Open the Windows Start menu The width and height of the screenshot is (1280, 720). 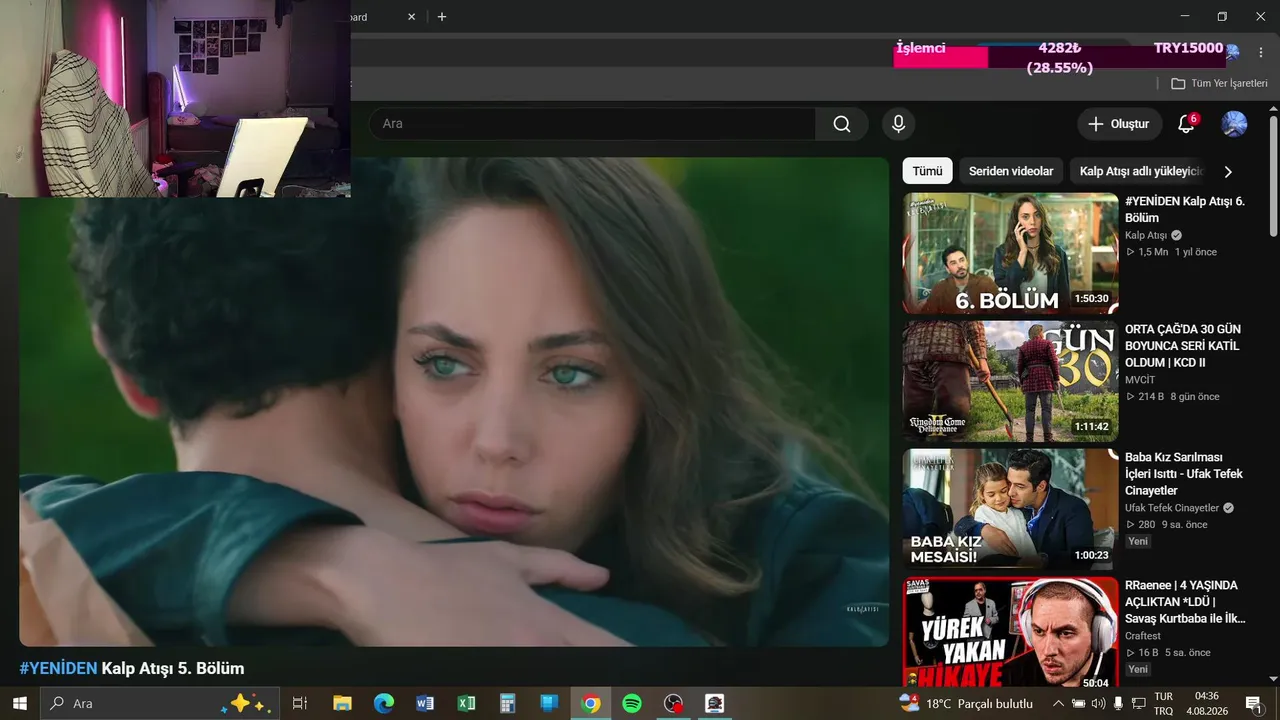pyautogui.click(x=20, y=703)
